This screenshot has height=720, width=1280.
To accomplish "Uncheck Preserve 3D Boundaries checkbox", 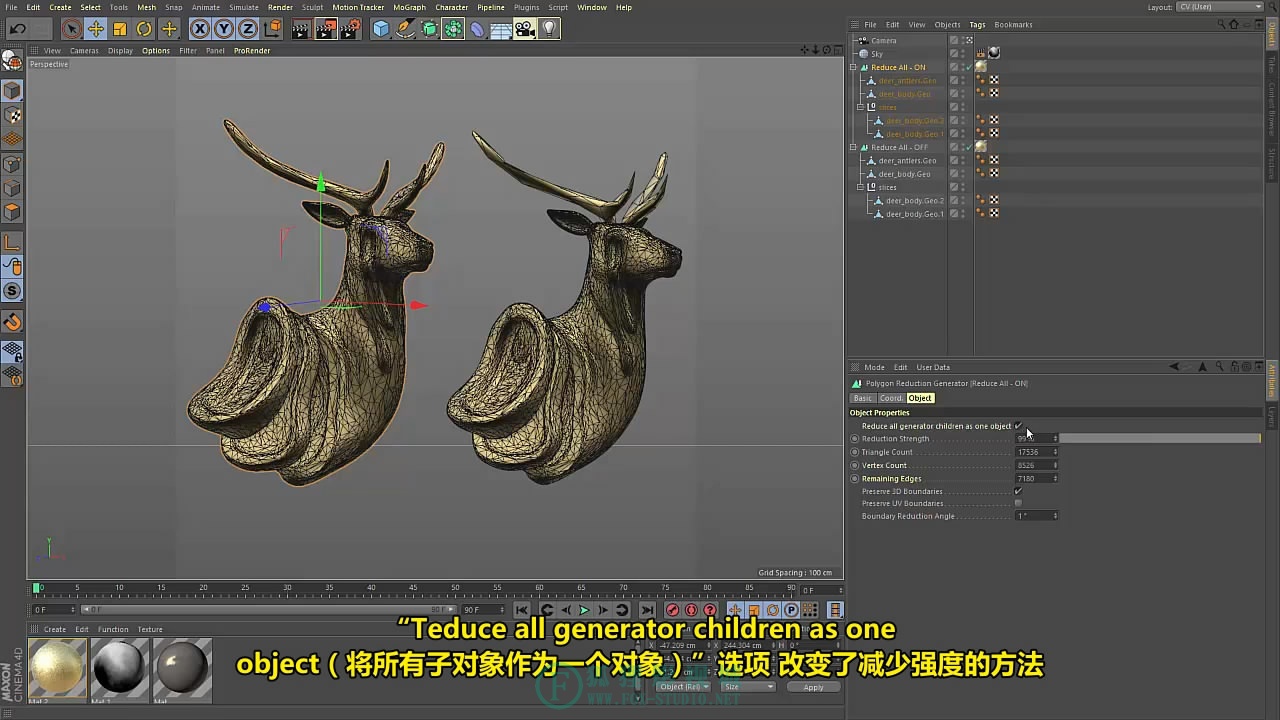I will click(x=1018, y=491).
